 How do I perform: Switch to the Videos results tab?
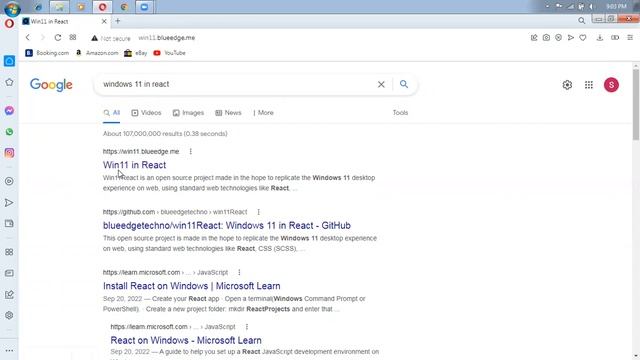(146, 113)
